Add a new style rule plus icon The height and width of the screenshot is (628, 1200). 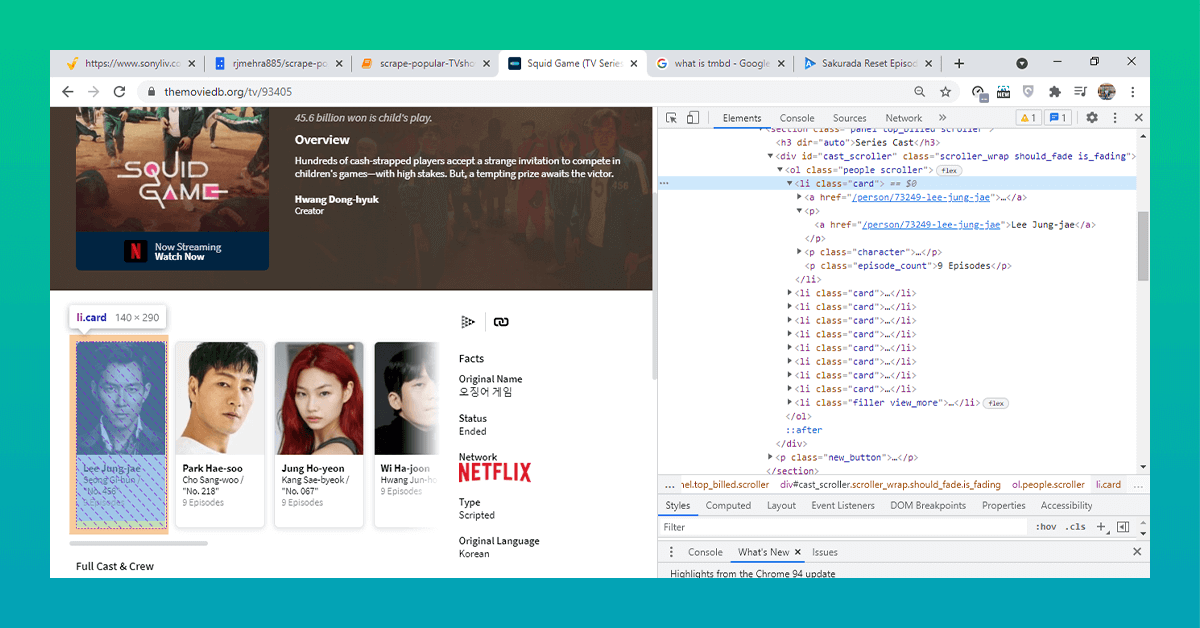(x=1101, y=527)
